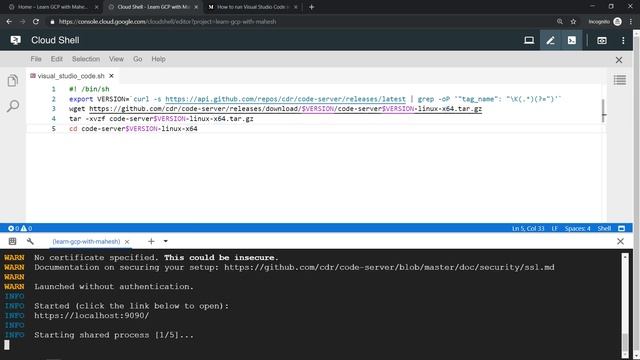Select the (learn-gcp-with-mahesh) terminal tab
The image size is (640, 360).
[86, 242]
